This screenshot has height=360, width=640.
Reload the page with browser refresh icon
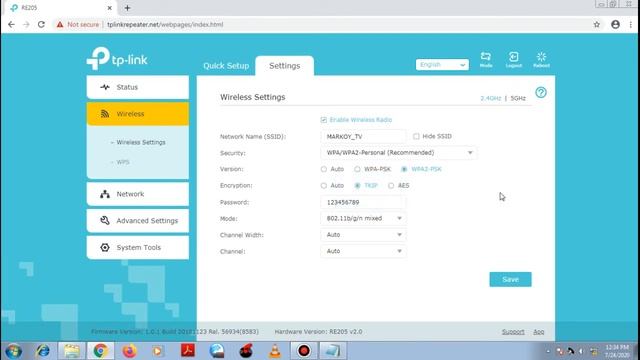(x=41, y=24)
